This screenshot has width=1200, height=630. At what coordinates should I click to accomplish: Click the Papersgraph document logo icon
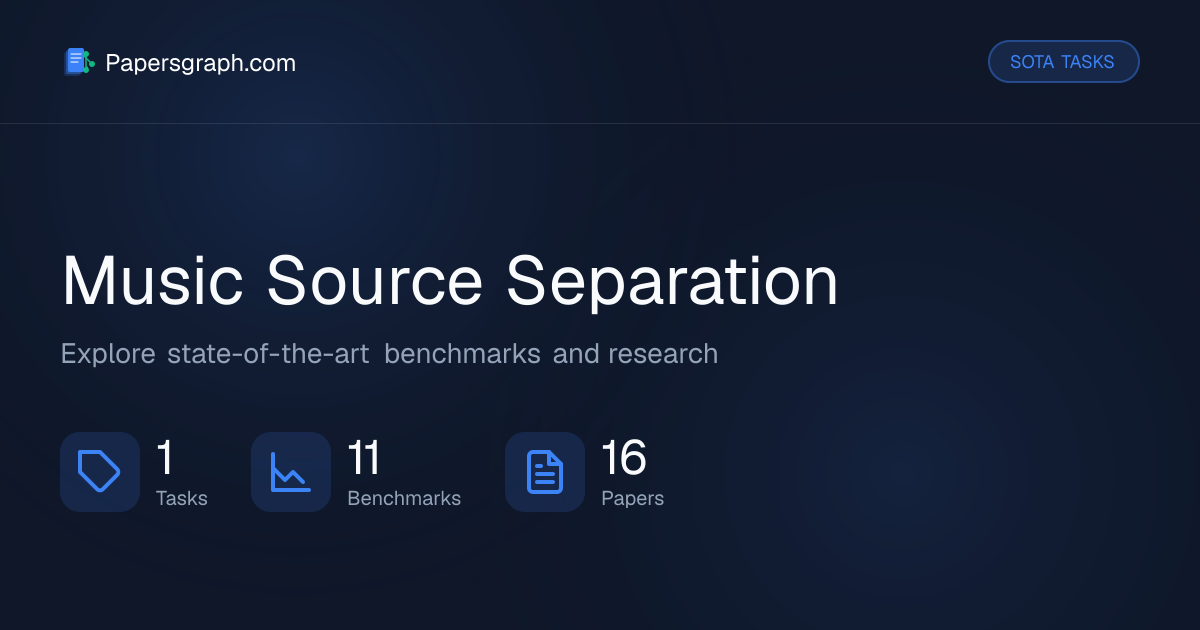click(79, 62)
